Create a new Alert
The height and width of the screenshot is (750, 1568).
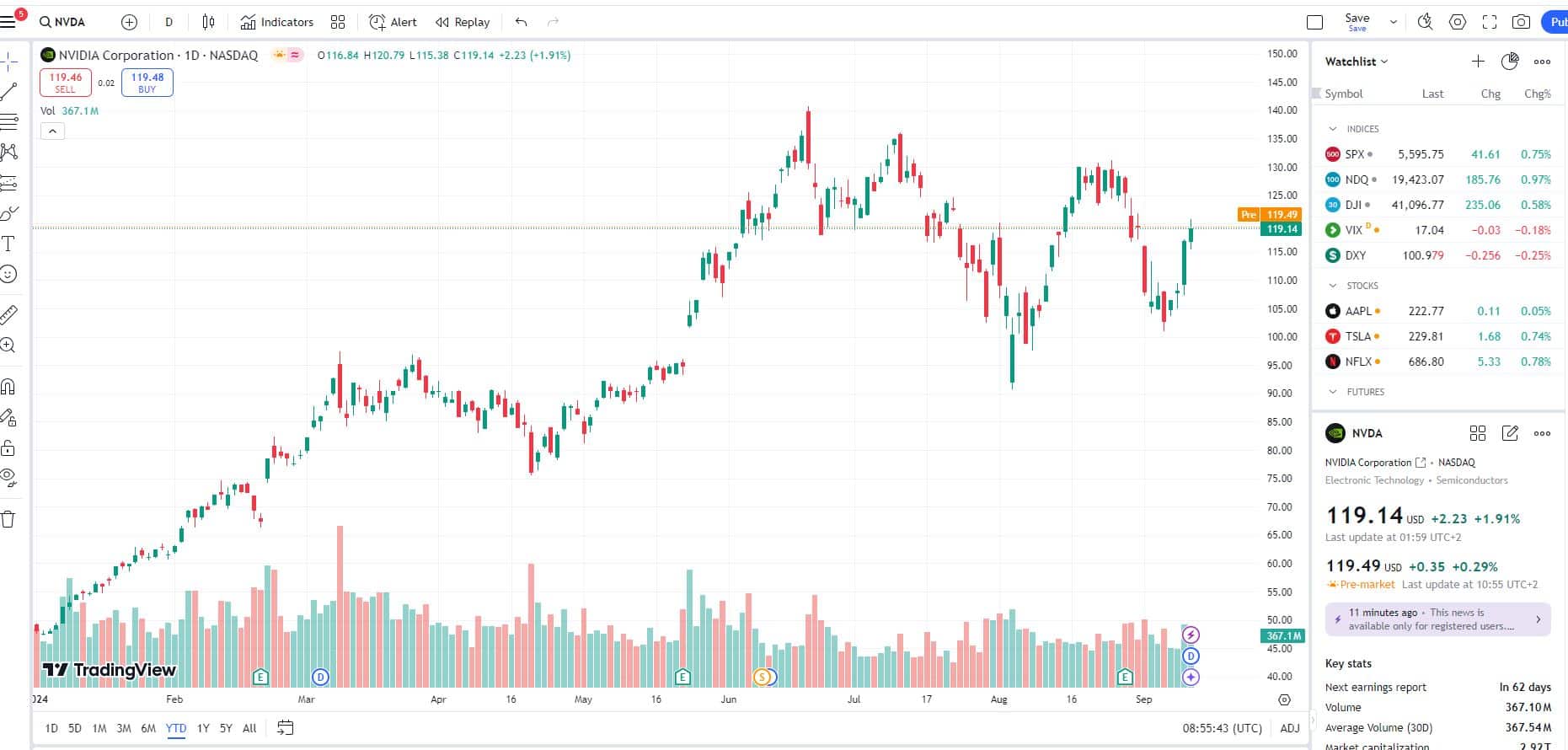393,22
